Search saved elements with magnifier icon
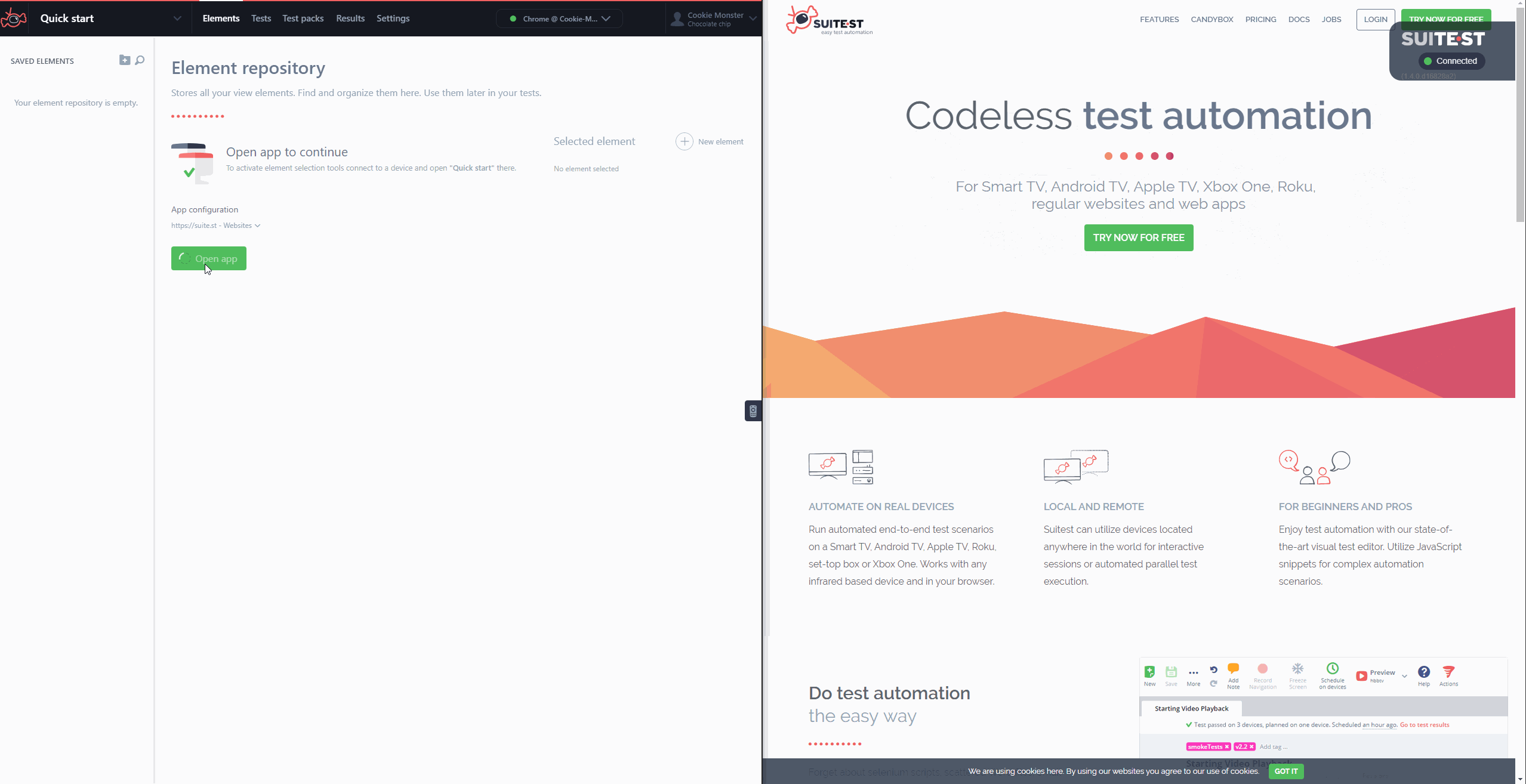Image resolution: width=1526 pixels, height=784 pixels. [140, 60]
